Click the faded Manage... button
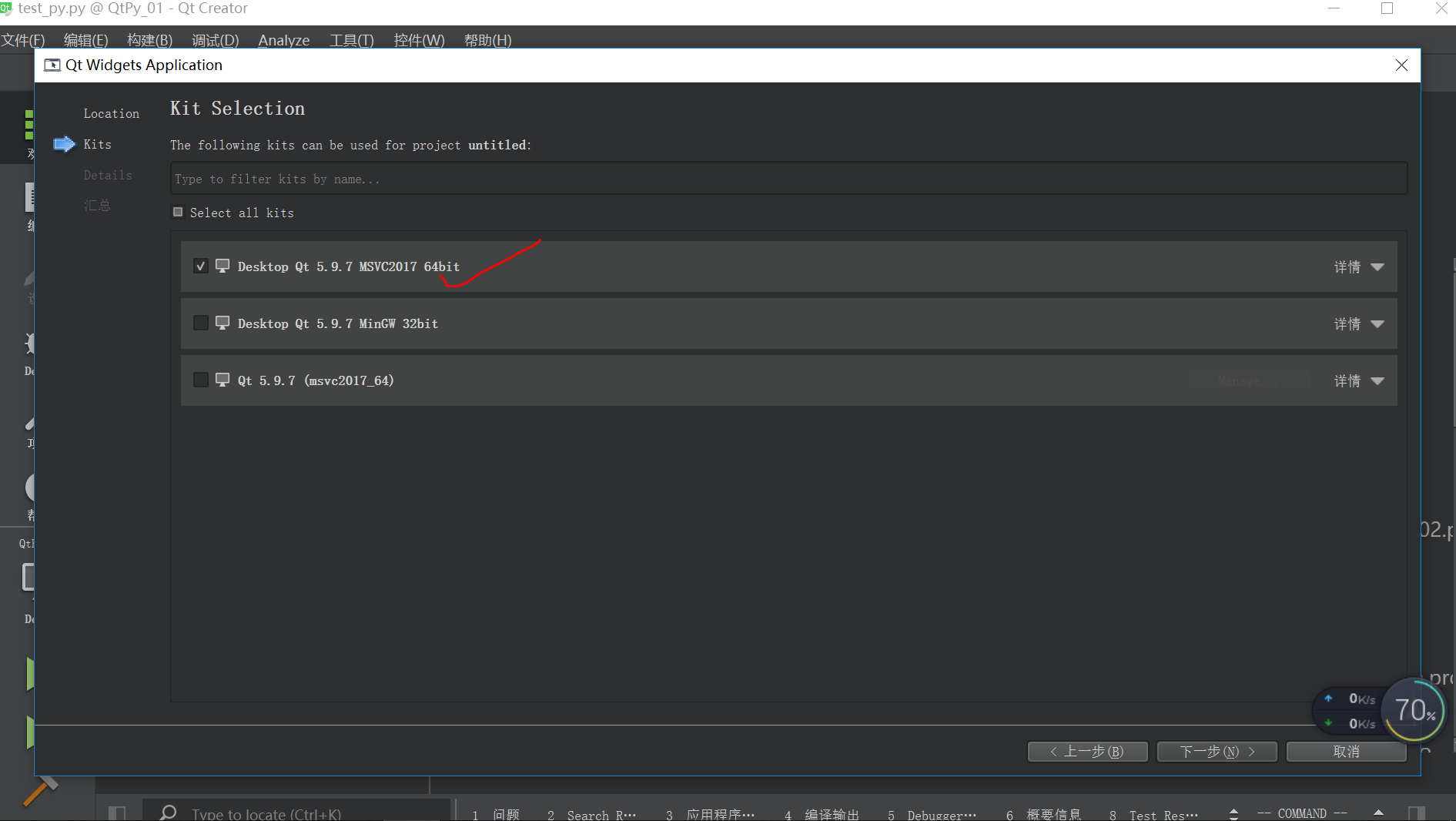Screen dimensions: 1456x821 click(x=1250, y=380)
